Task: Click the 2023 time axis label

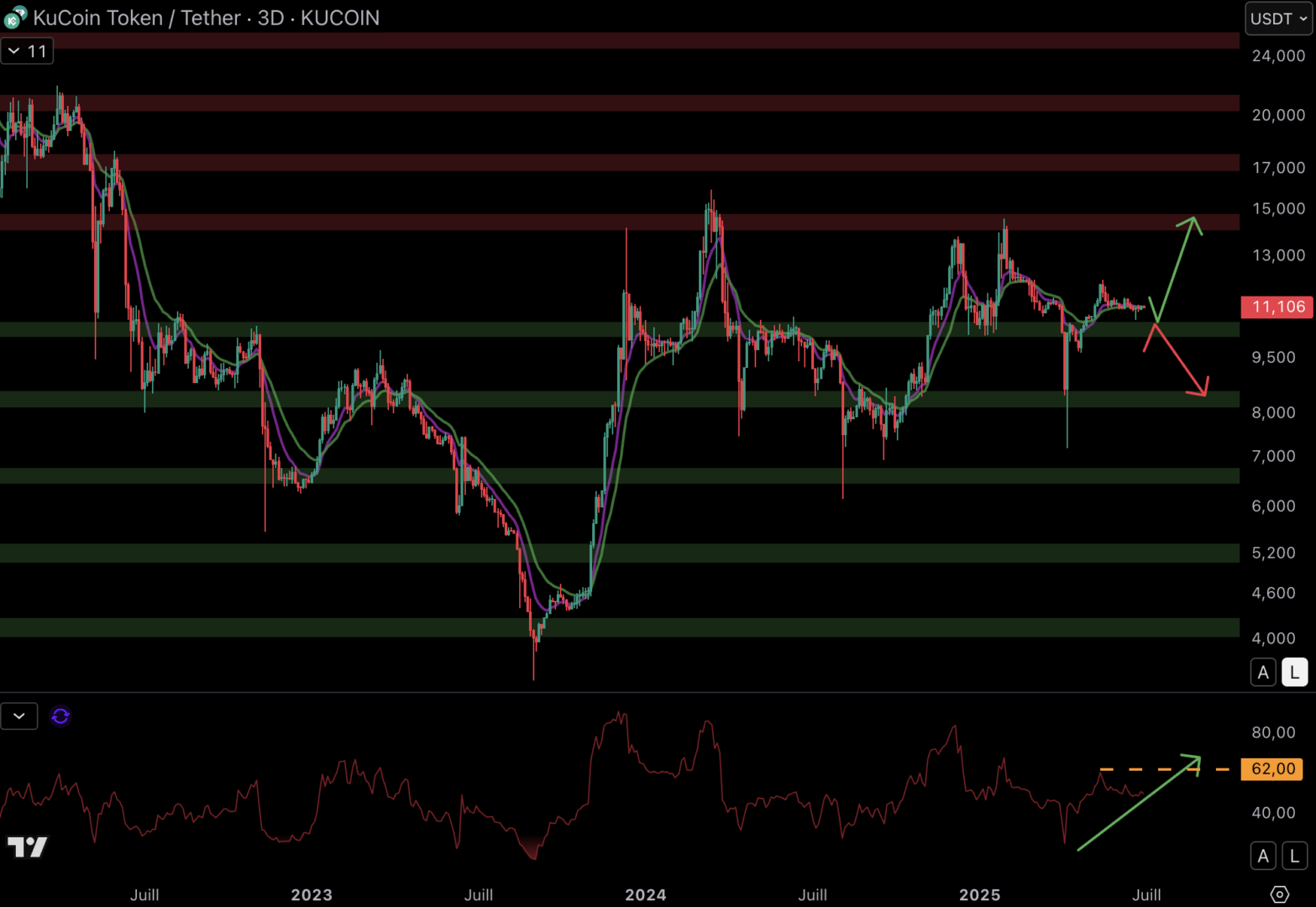Action: pyautogui.click(x=312, y=894)
